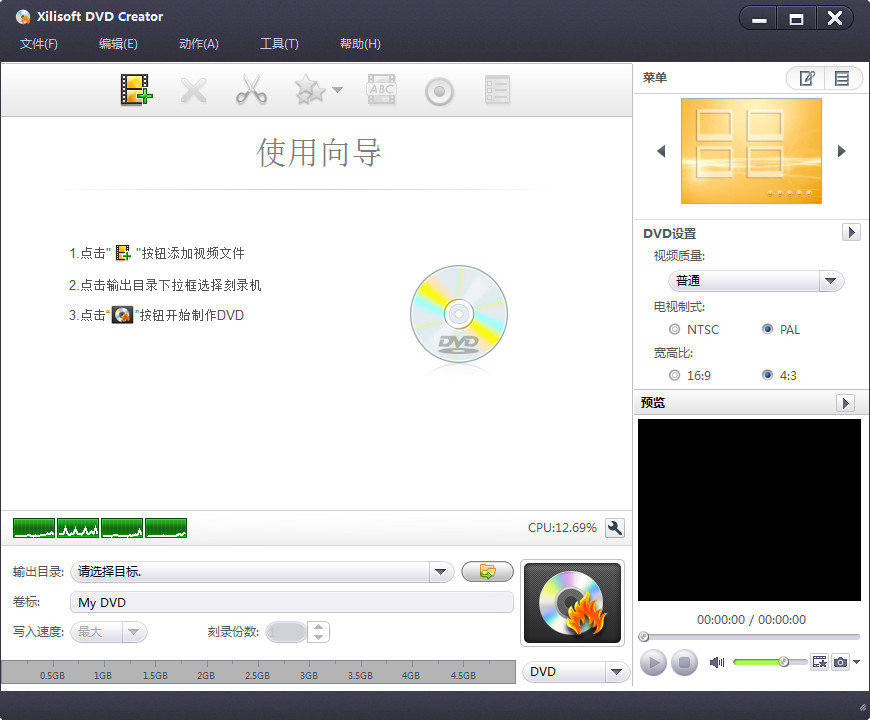Image resolution: width=870 pixels, height=720 pixels.
Task: Show next menu template with right arrow
Action: tap(842, 151)
